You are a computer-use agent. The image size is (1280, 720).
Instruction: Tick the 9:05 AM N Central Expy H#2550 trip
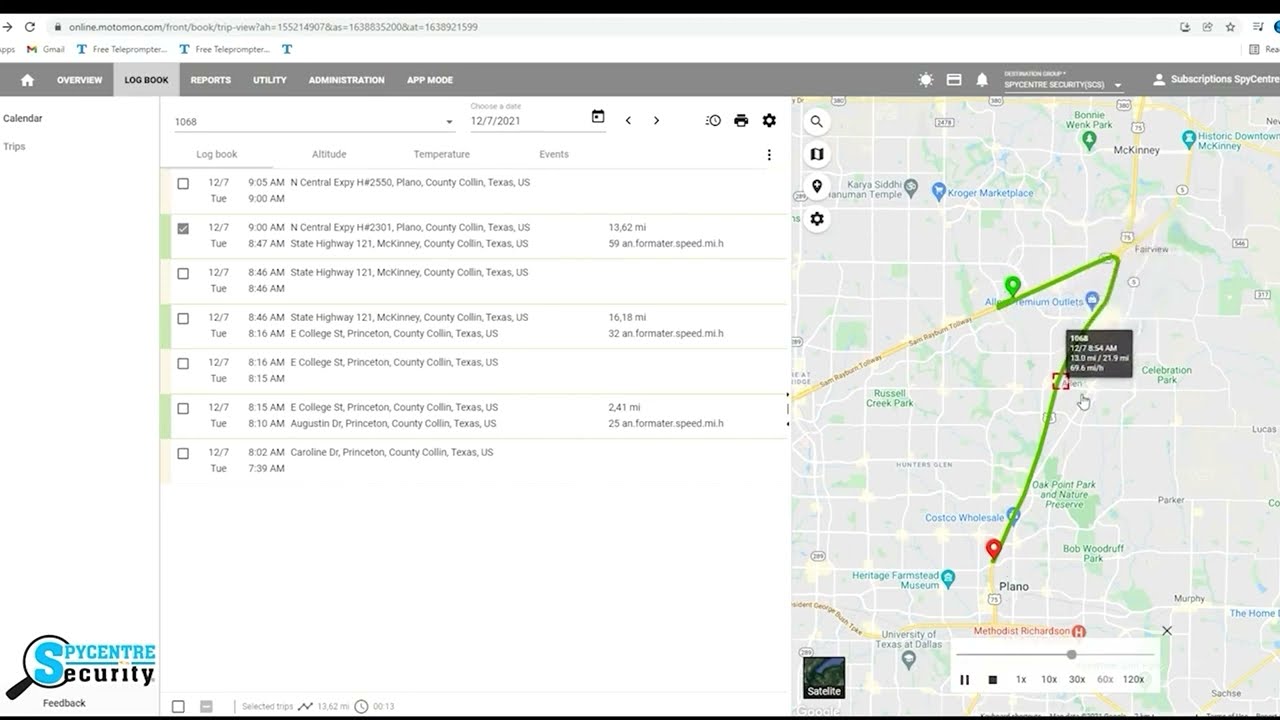(x=183, y=184)
